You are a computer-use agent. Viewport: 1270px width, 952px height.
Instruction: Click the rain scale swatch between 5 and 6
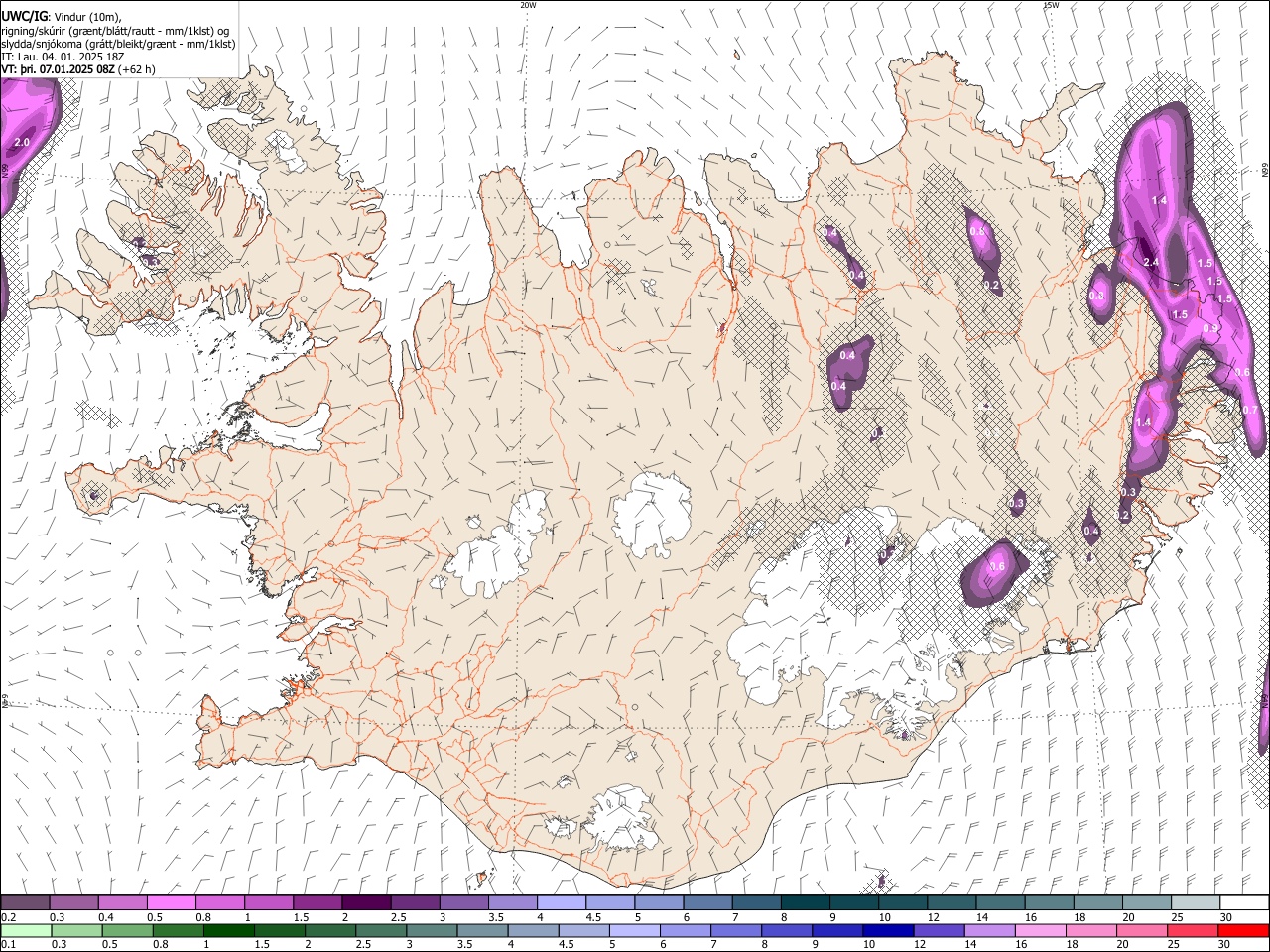point(635,930)
